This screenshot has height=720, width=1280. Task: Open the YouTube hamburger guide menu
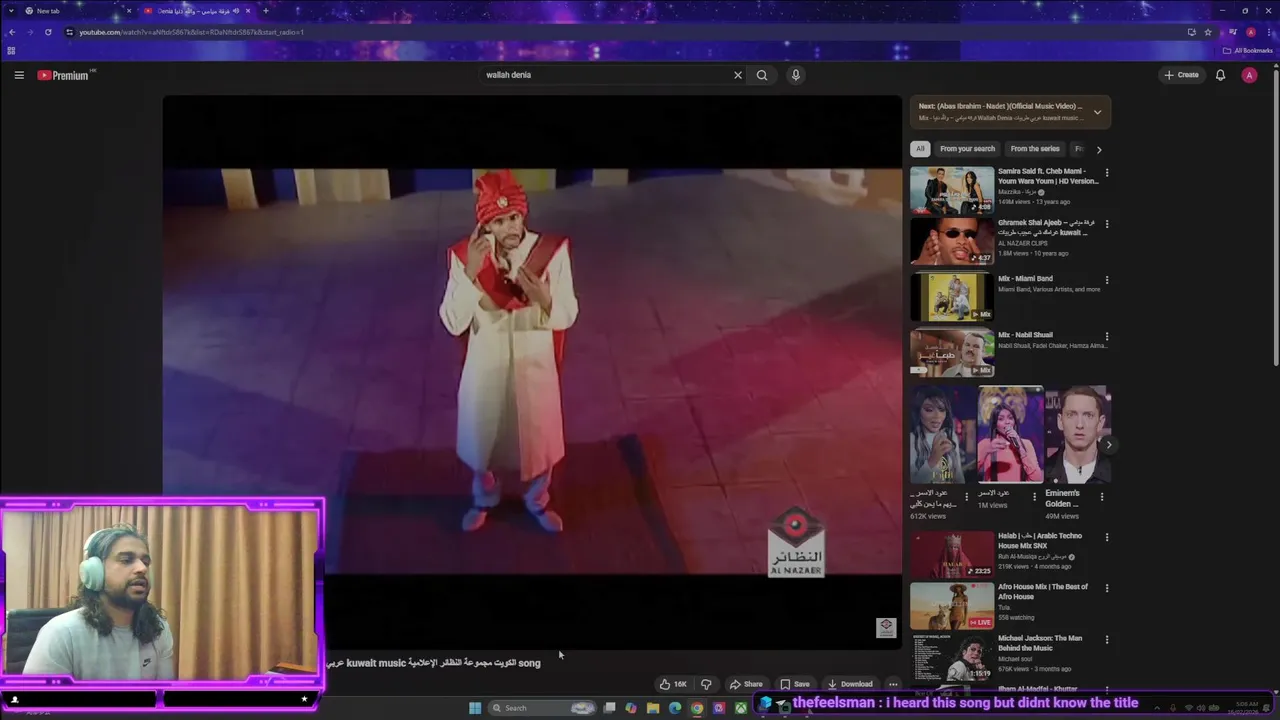pyautogui.click(x=19, y=75)
